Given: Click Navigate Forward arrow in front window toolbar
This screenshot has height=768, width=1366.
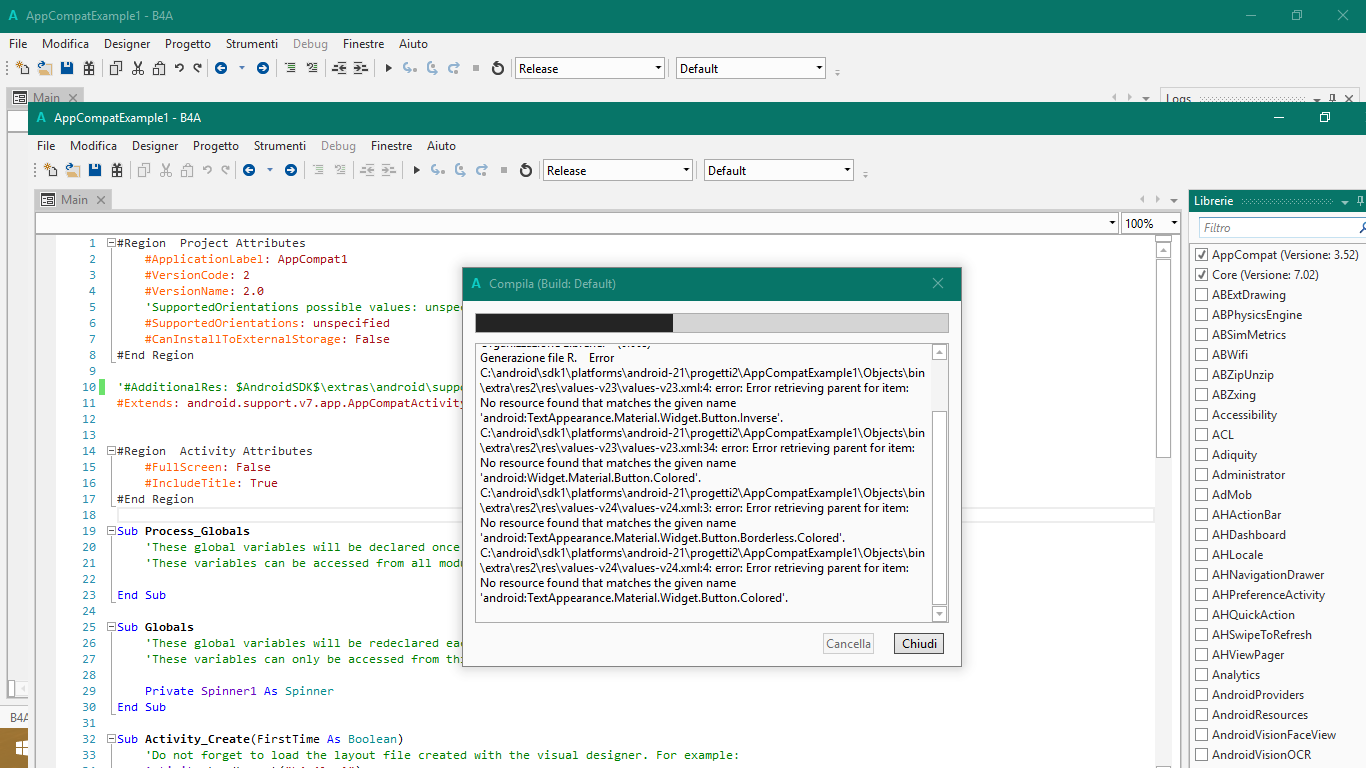Looking at the screenshot, I should [291, 171].
